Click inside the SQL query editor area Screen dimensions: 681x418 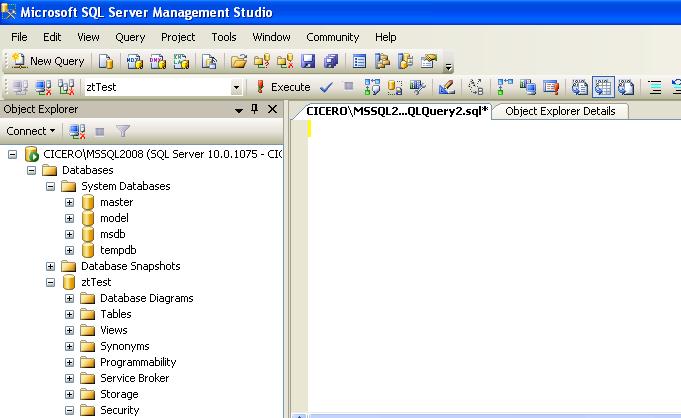[494, 266]
